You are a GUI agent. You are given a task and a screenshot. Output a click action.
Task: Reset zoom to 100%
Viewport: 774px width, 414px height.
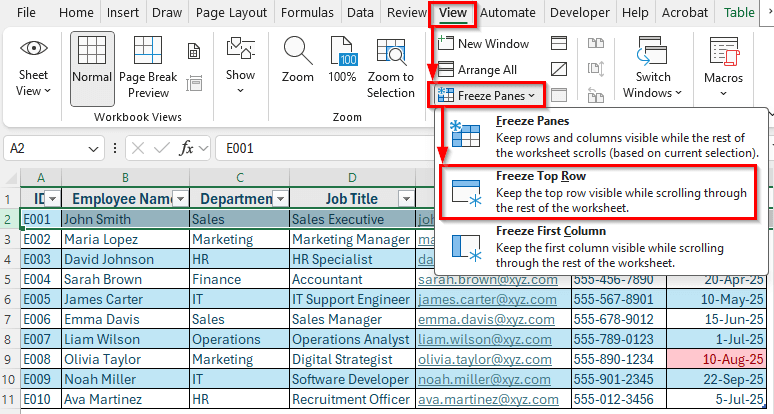pyautogui.click(x=343, y=60)
